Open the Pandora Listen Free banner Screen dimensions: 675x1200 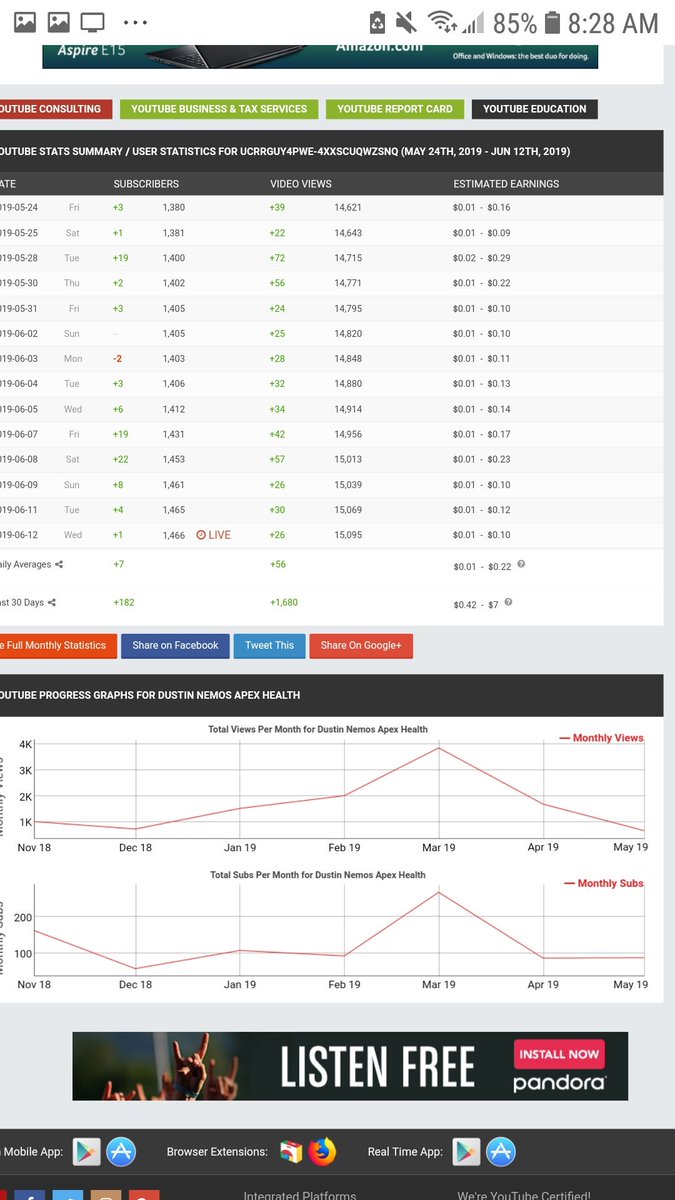[350, 1066]
